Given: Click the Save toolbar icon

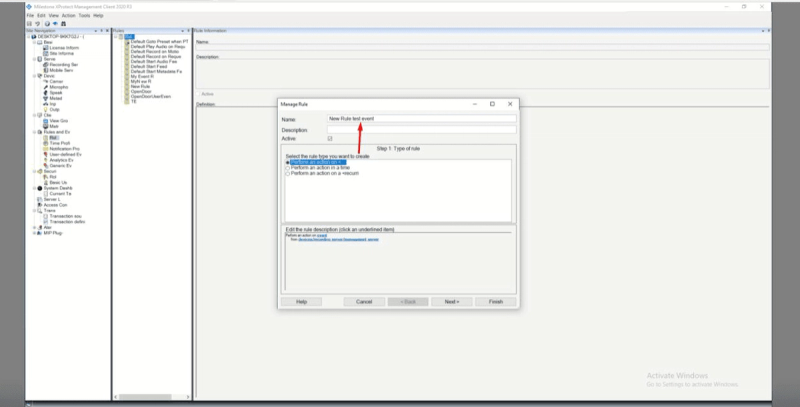Looking at the screenshot, I should [30, 23].
